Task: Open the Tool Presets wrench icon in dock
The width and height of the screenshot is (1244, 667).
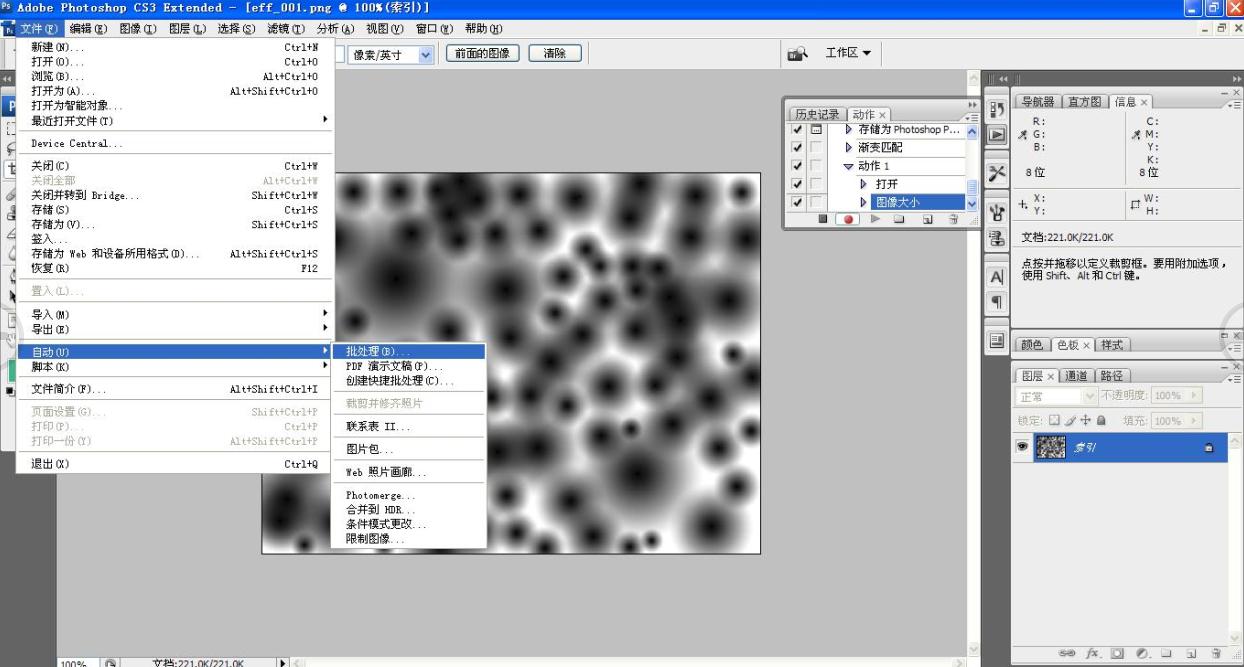Action: (997, 173)
